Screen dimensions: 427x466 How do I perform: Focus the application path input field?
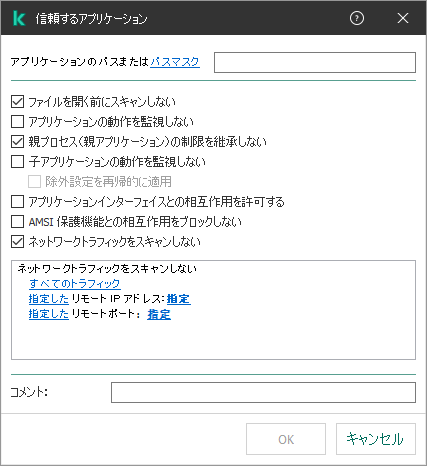coord(315,62)
